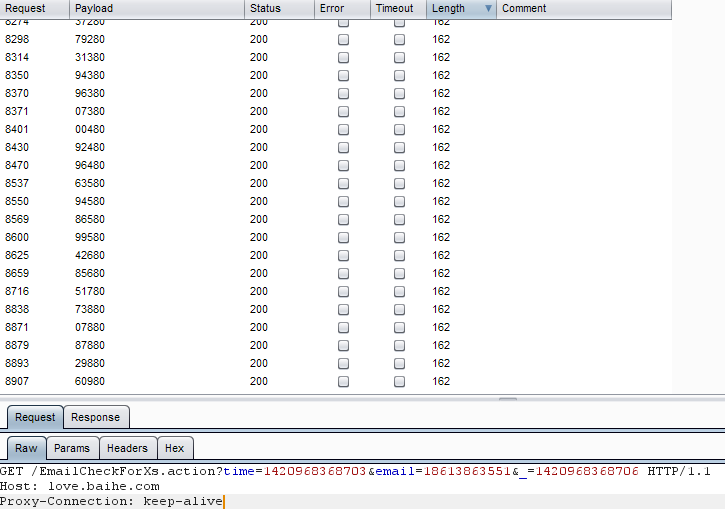
Task: Click the time parameter value 1420968368703
Action: [x=315, y=472]
